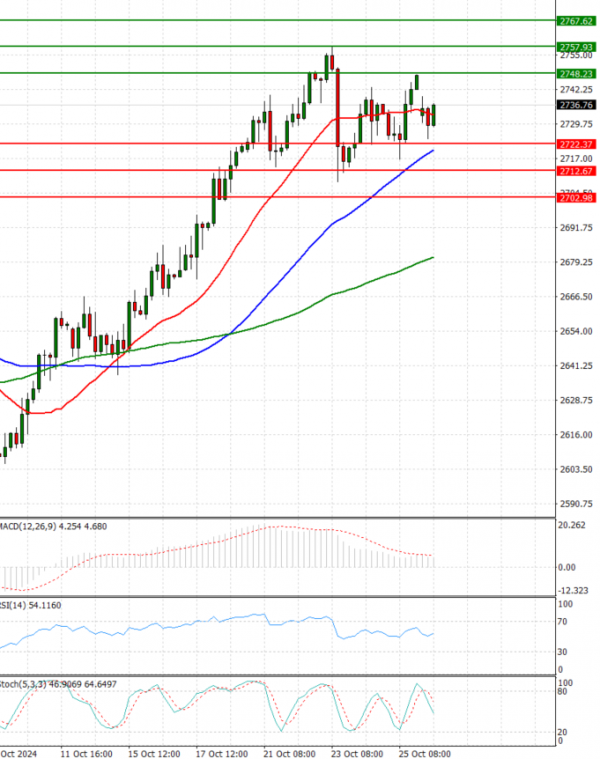Click the 2628.75 price scale value
Viewport: 600px width, 759px height.
576,400
